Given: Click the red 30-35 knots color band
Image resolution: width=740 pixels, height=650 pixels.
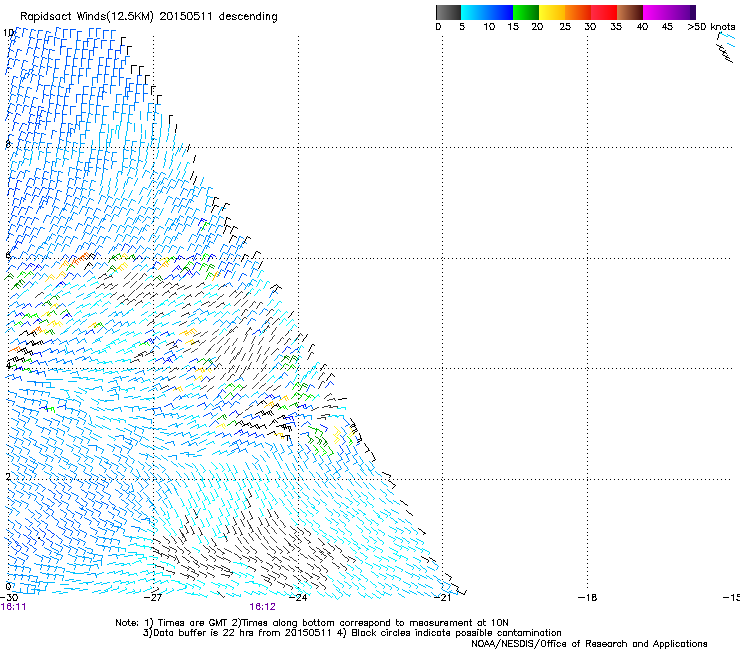Looking at the screenshot, I should point(604,12).
